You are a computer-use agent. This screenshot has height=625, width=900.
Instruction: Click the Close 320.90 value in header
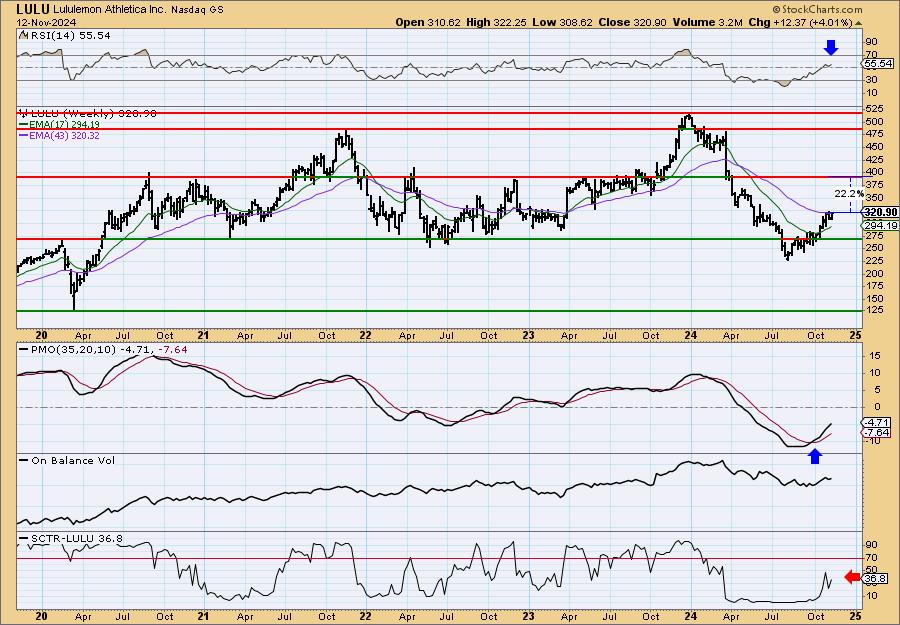[x=633, y=22]
